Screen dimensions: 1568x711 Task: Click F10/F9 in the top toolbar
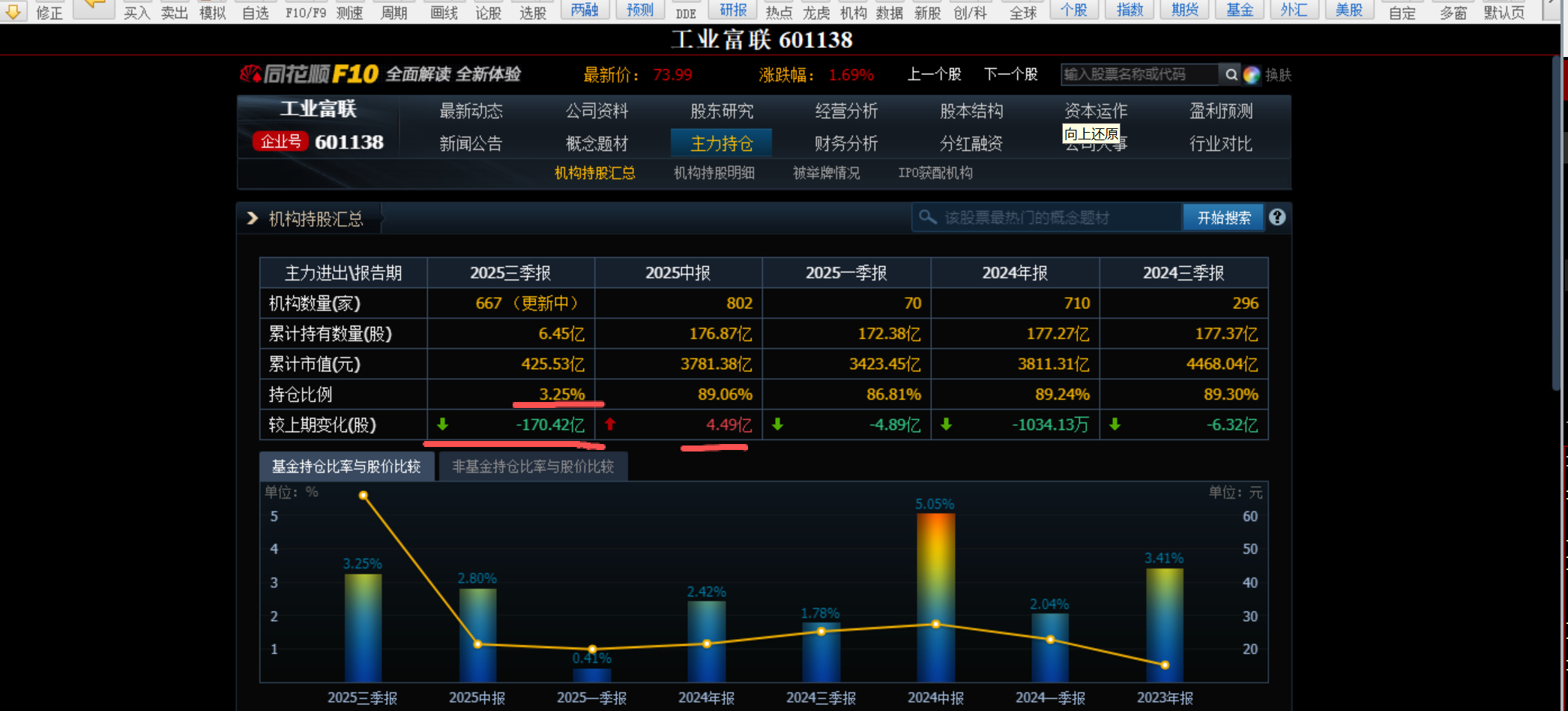306,13
